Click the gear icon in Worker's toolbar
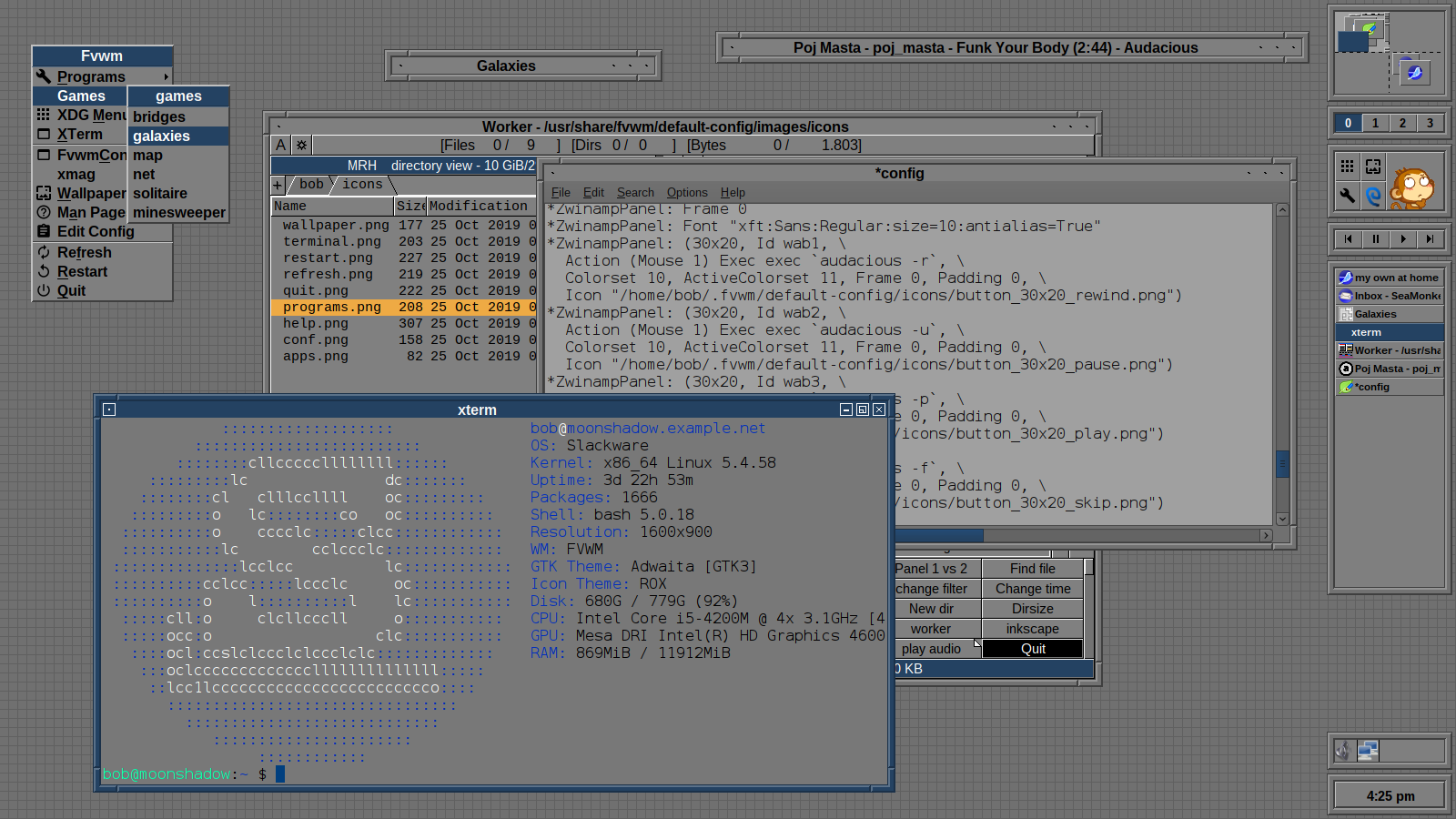The height and width of the screenshot is (819, 1456). pos(299,144)
